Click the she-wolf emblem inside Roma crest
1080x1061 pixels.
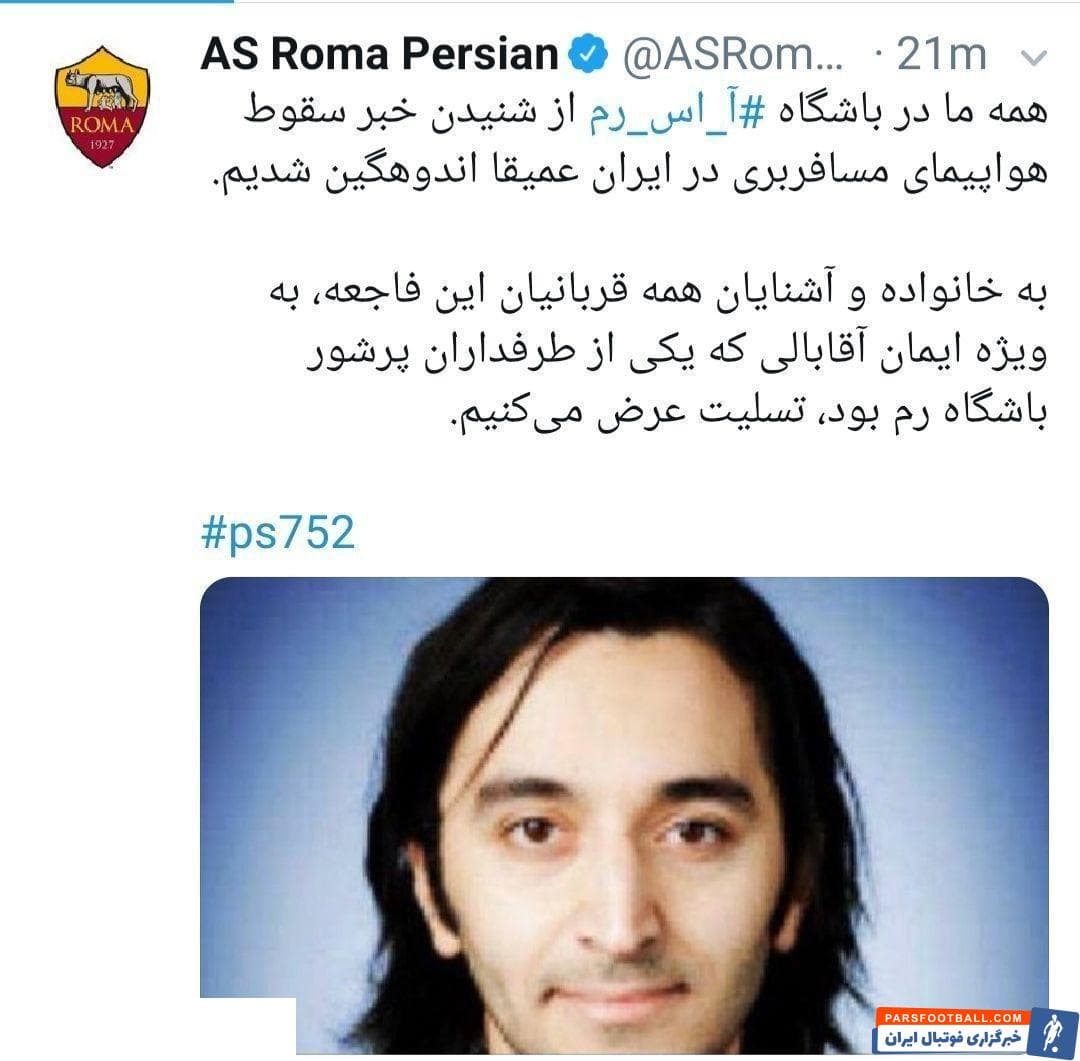pos(102,90)
